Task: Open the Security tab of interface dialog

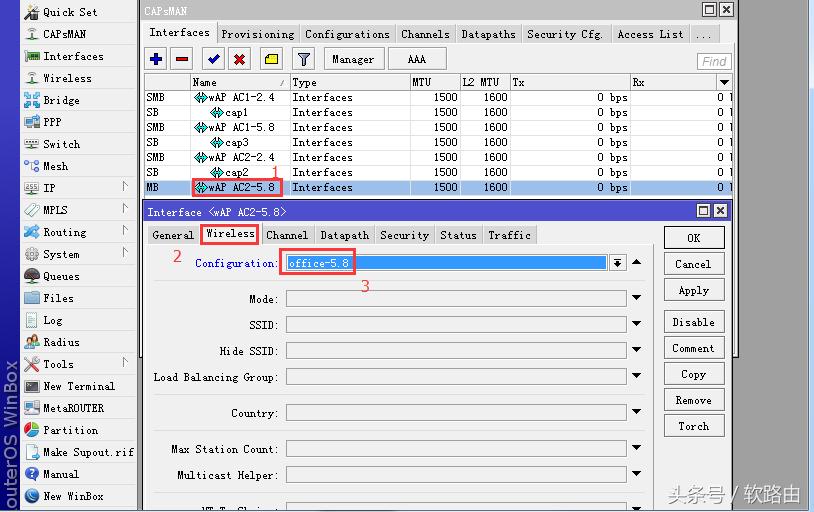Action: pos(405,235)
